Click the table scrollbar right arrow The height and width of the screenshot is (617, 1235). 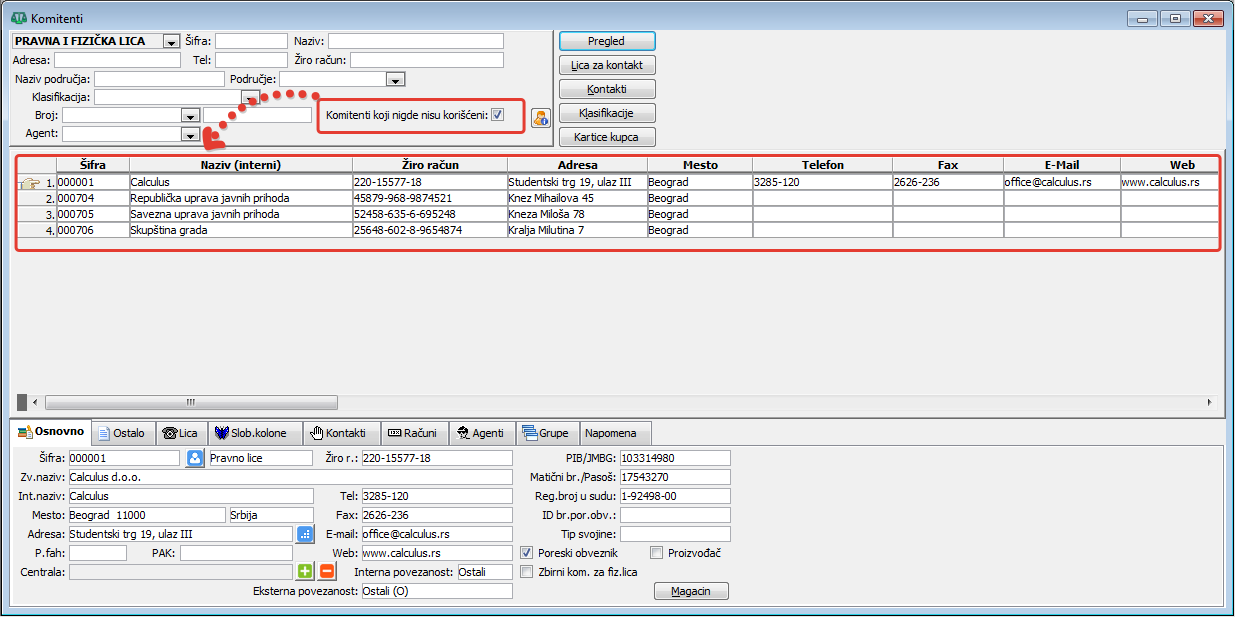tap(1209, 401)
